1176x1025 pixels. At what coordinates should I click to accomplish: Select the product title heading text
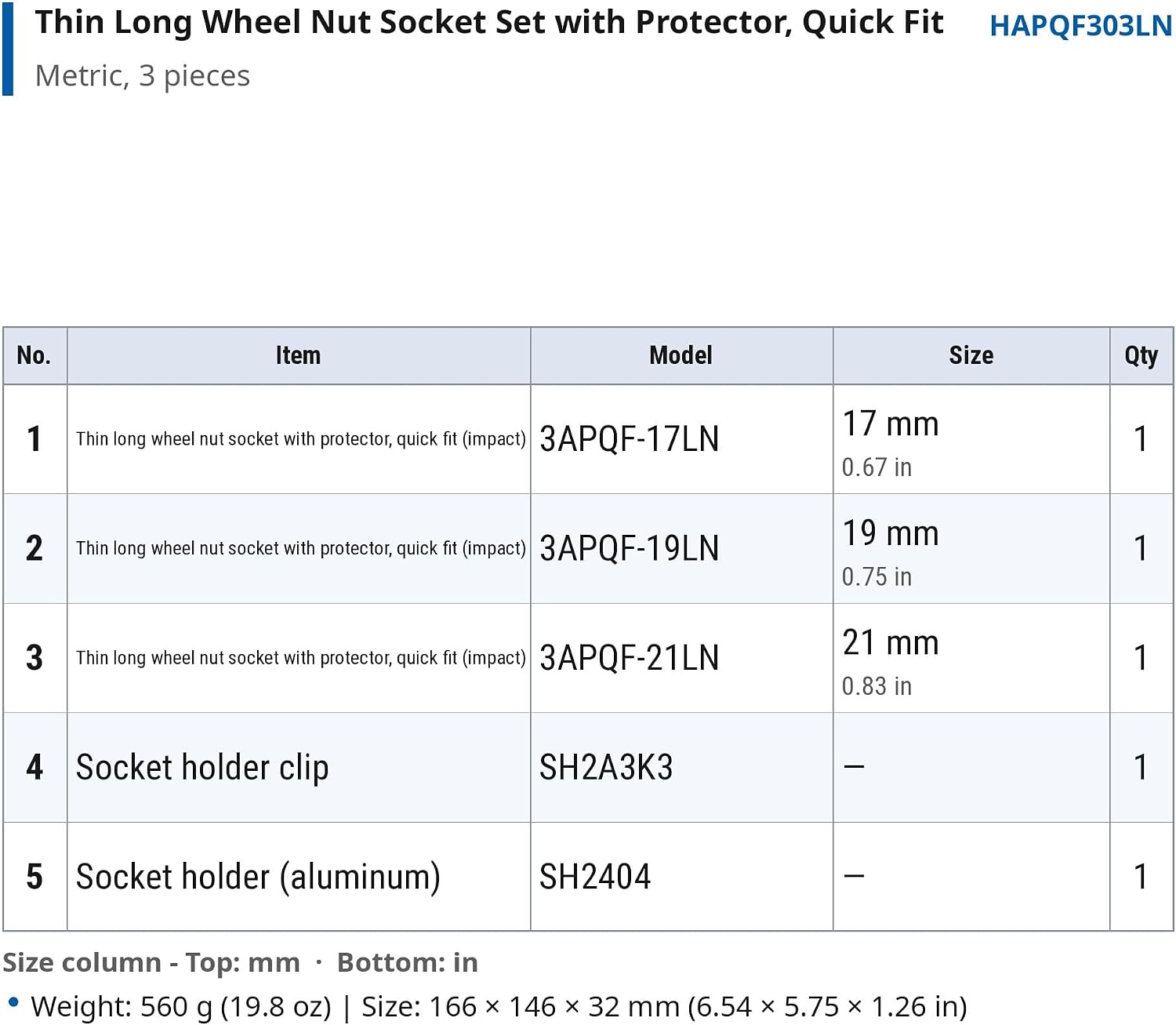point(489,23)
